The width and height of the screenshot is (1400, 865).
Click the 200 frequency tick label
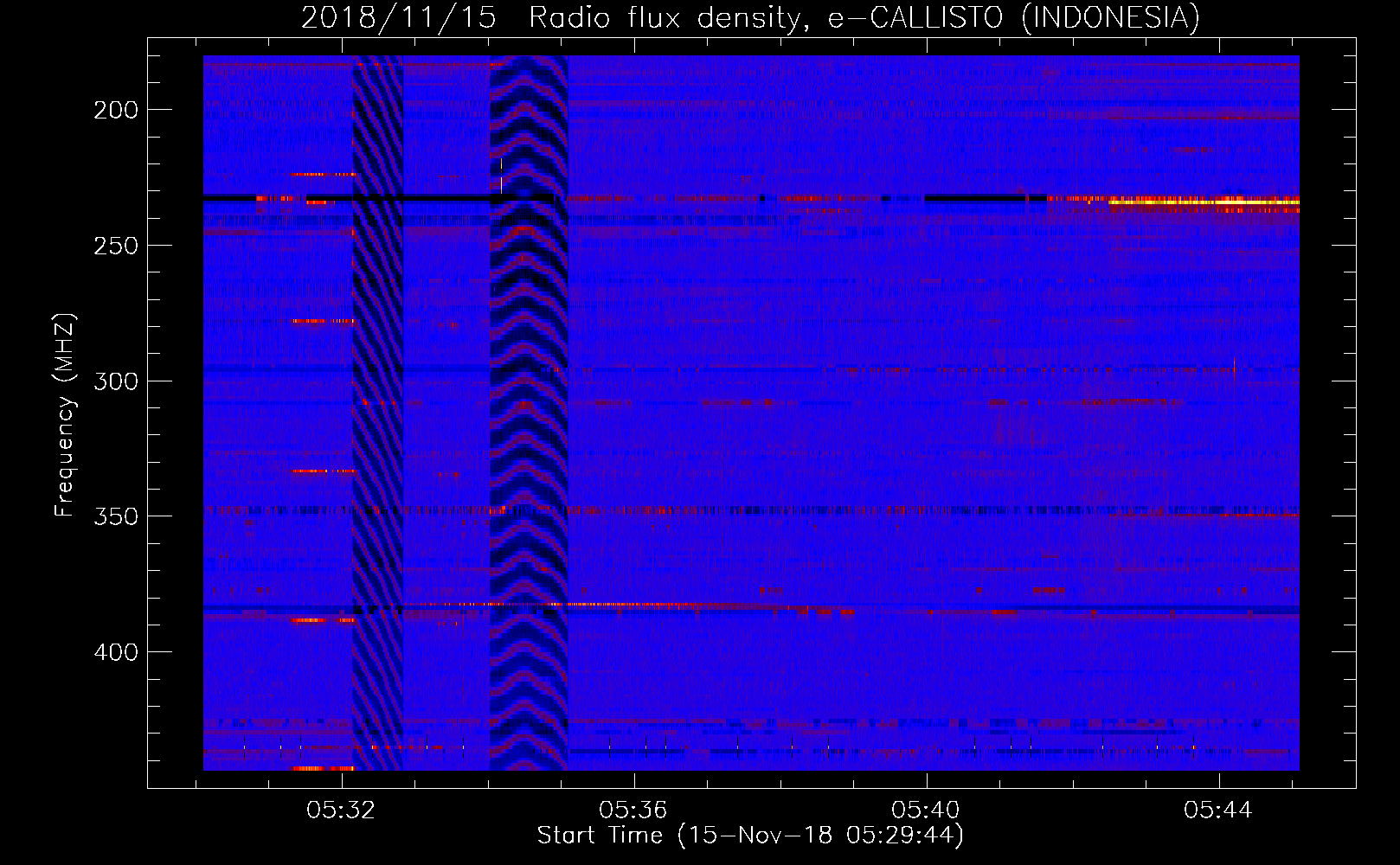point(116,110)
